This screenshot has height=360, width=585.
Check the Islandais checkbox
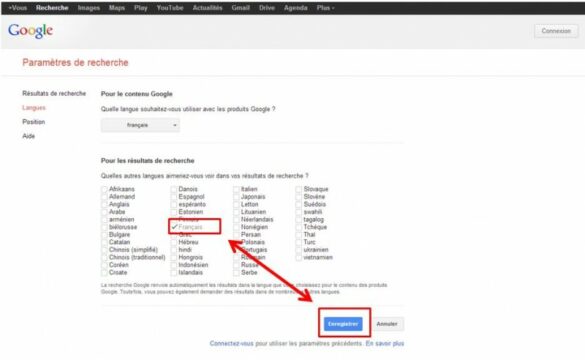point(174,273)
